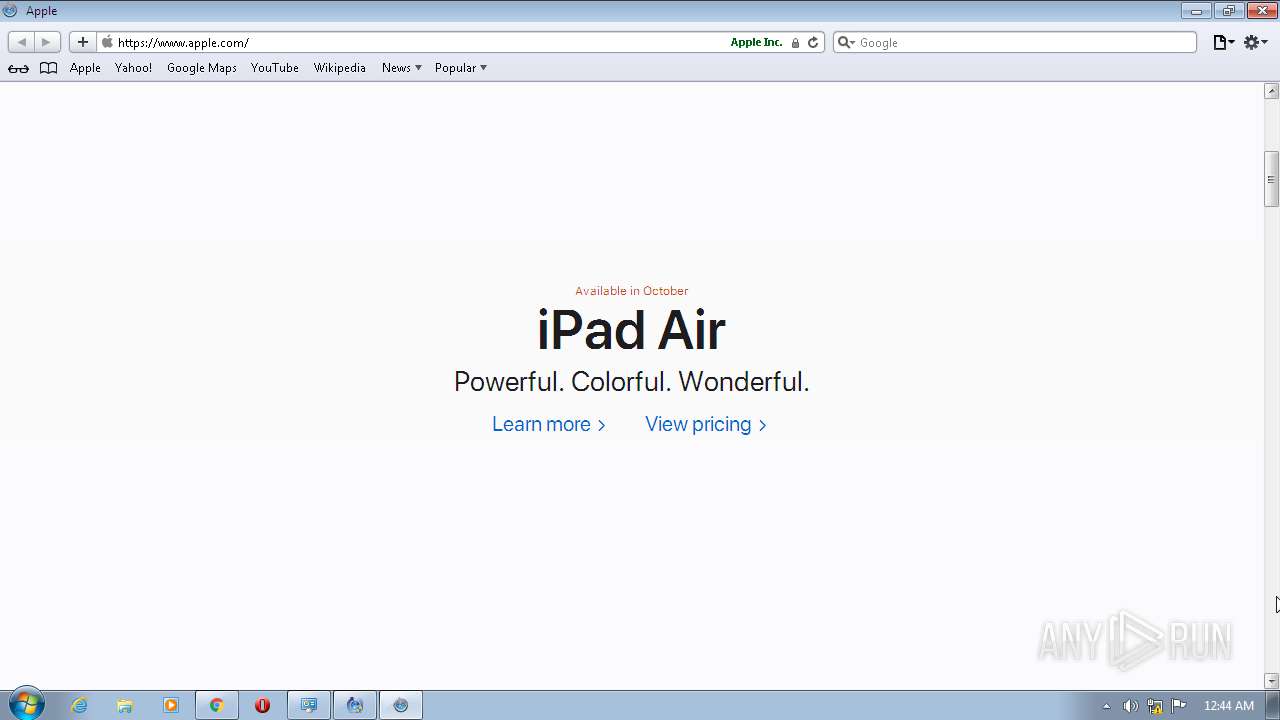1280x720 pixels.
Task: Open Windows Media Player from taskbar
Action: pyautogui.click(x=171, y=705)
